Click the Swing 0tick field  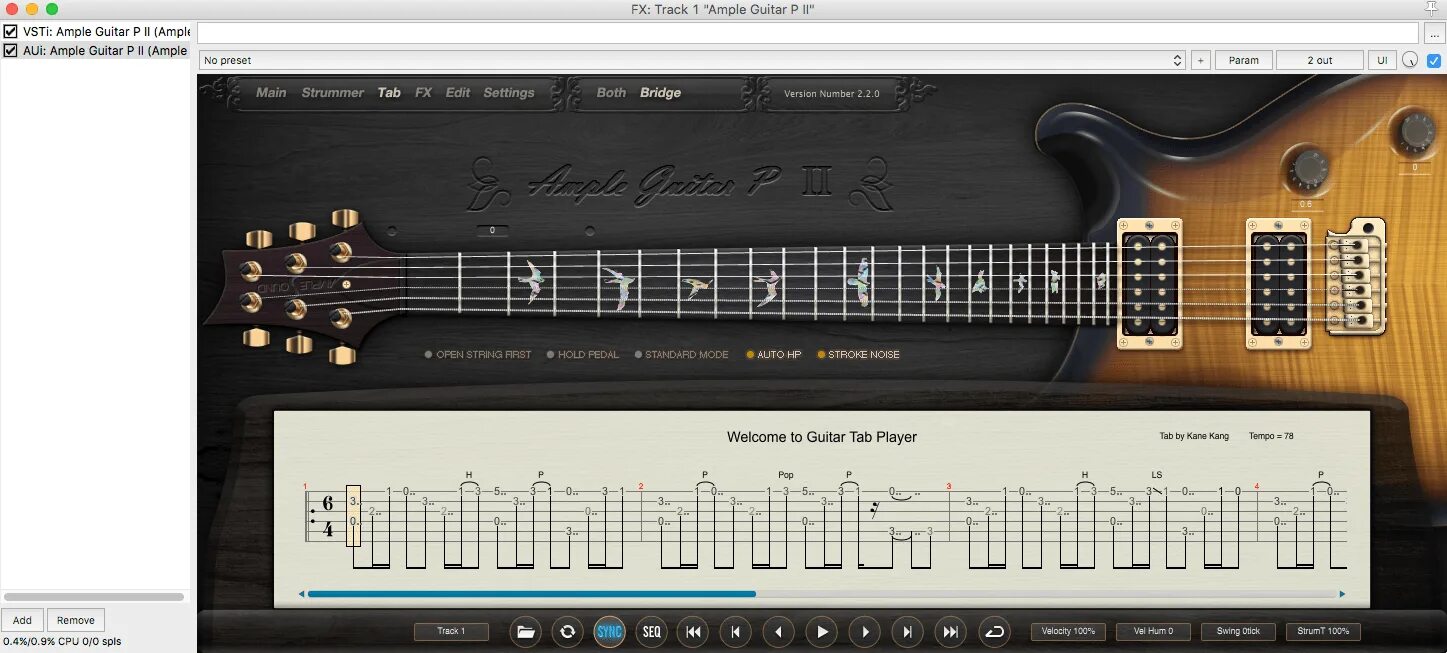(x=1238, y=631)
